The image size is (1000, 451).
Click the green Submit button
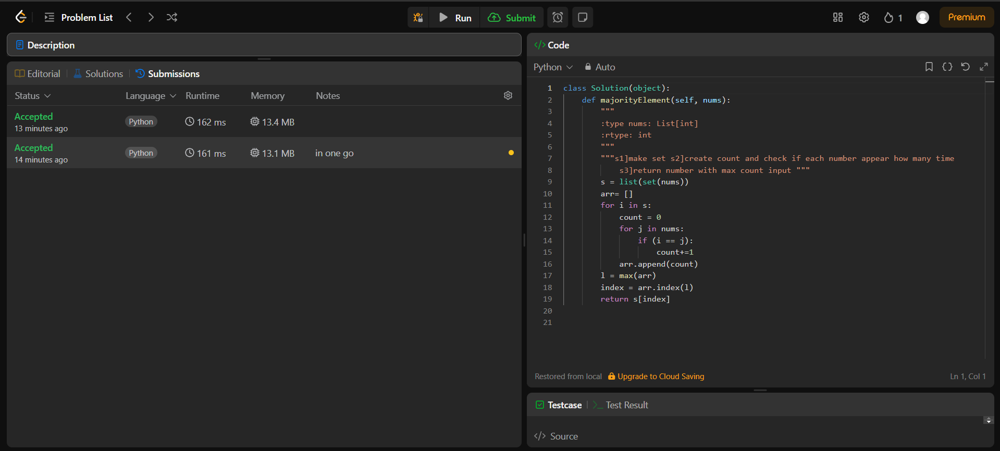point(511,17)
